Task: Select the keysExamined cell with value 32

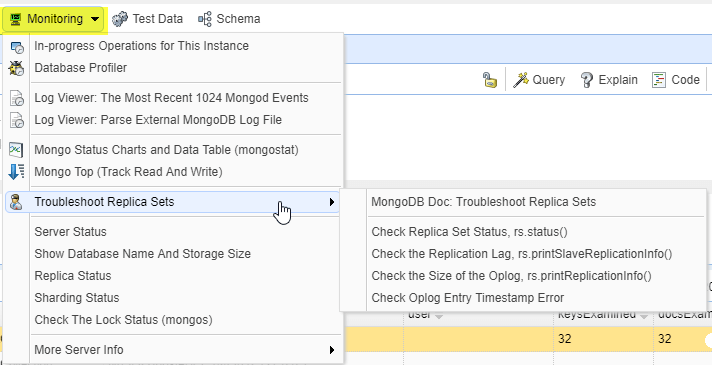Action: [x=603, y=339]
